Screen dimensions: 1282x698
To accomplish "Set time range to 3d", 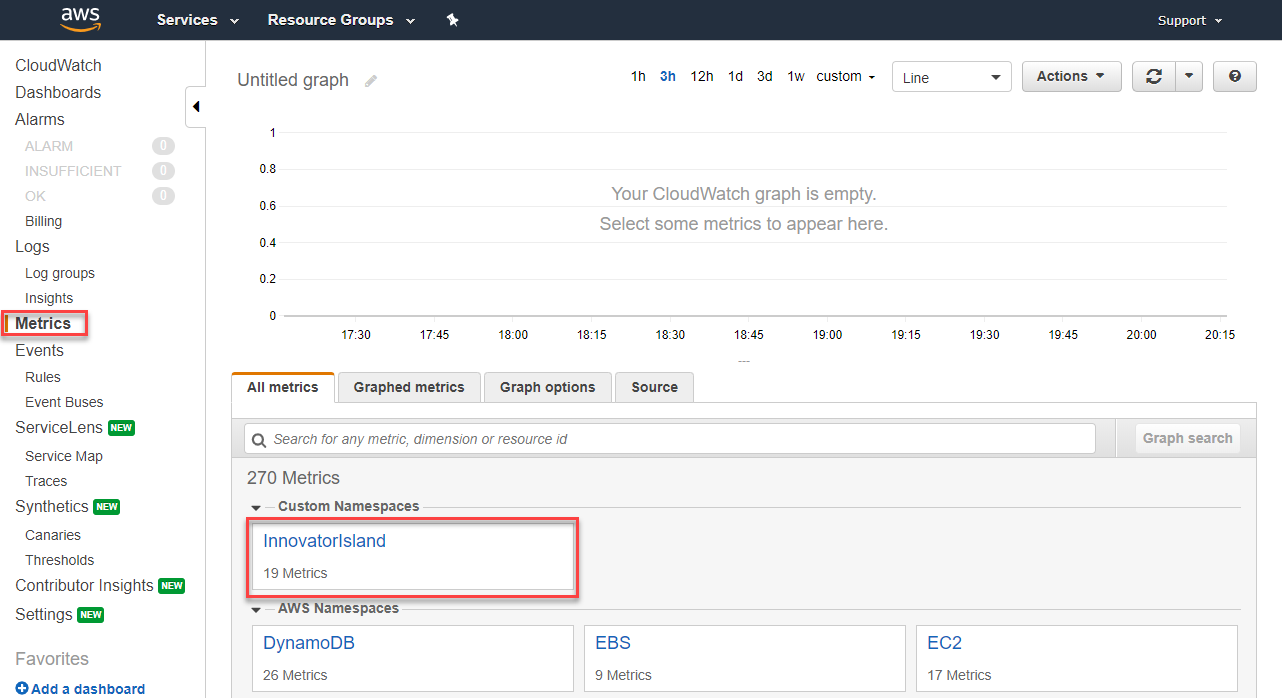I will tap(765, 77).
